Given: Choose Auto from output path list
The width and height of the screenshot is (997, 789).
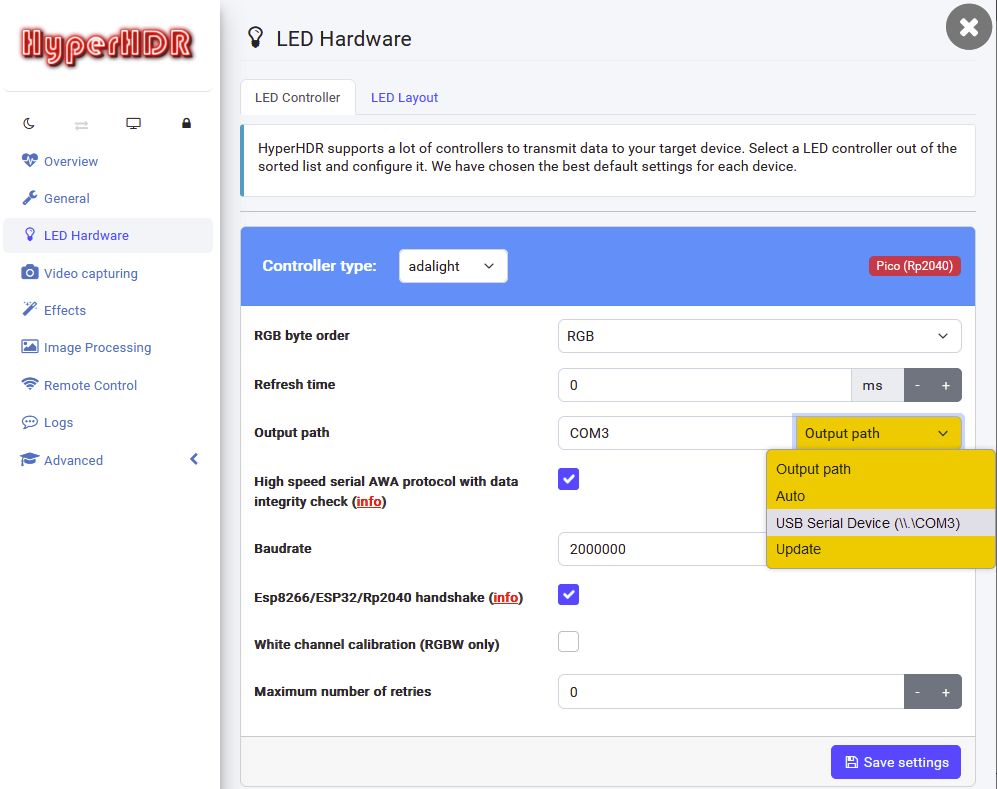Looking at the screenshot, I should [881, 496].
